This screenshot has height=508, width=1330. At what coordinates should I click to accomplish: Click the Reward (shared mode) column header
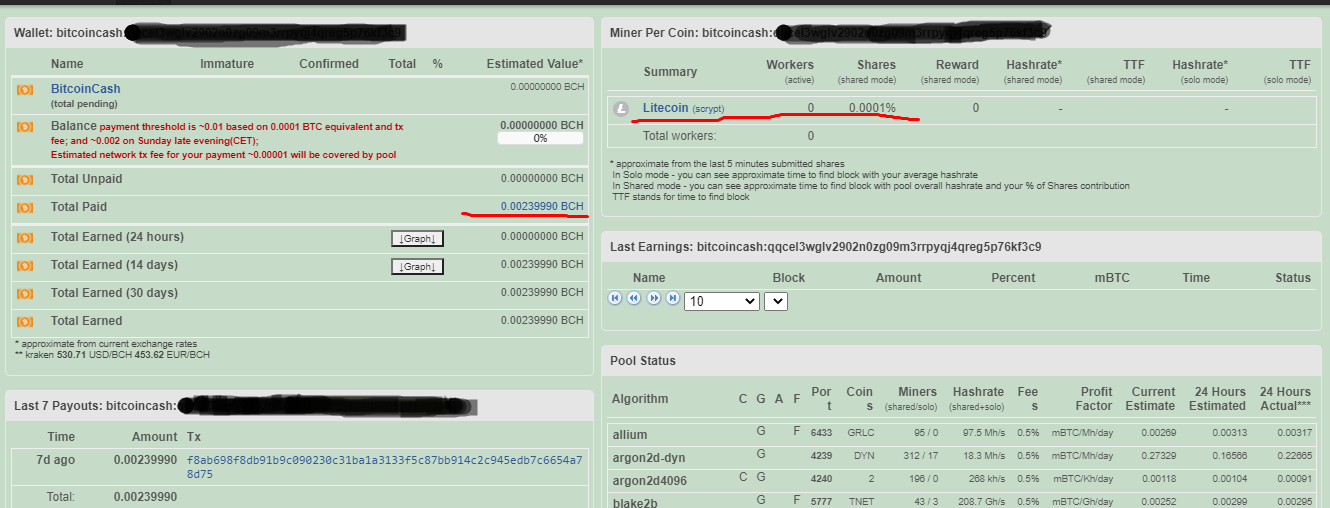(950, 71)
